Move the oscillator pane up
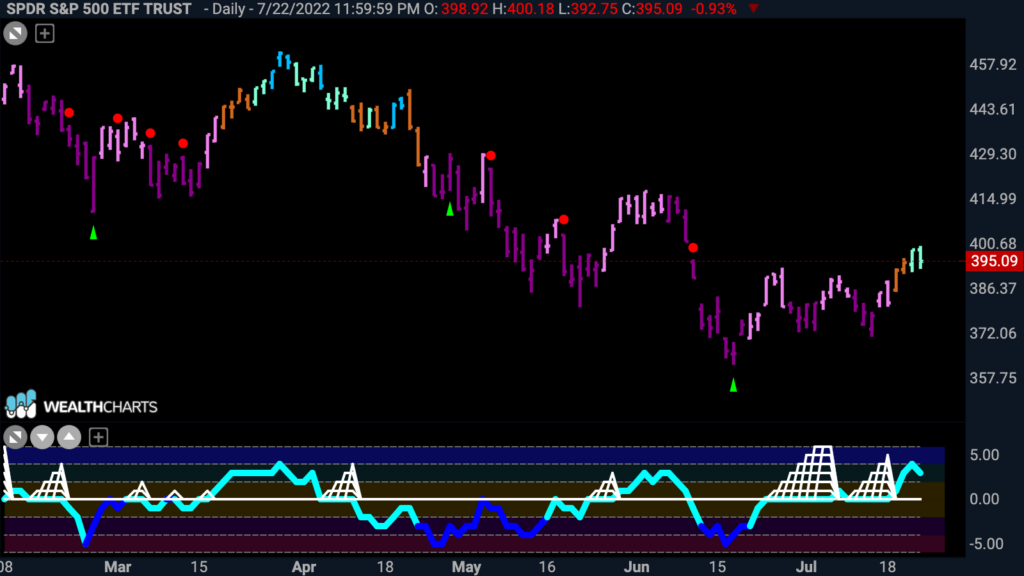Image resolution: width=1024 pixels, height=576 pixels. (x=69, y=437)
